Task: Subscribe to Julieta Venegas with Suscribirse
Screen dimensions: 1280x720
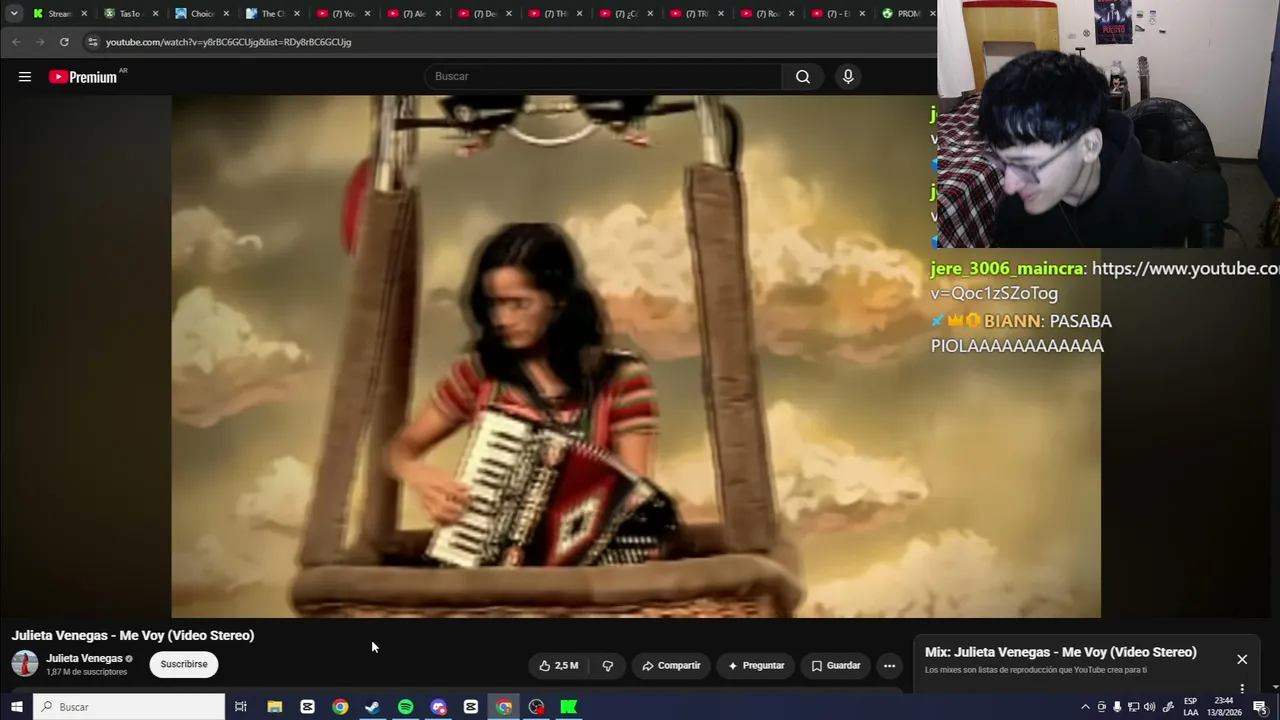Action: [x=184, y=664]
